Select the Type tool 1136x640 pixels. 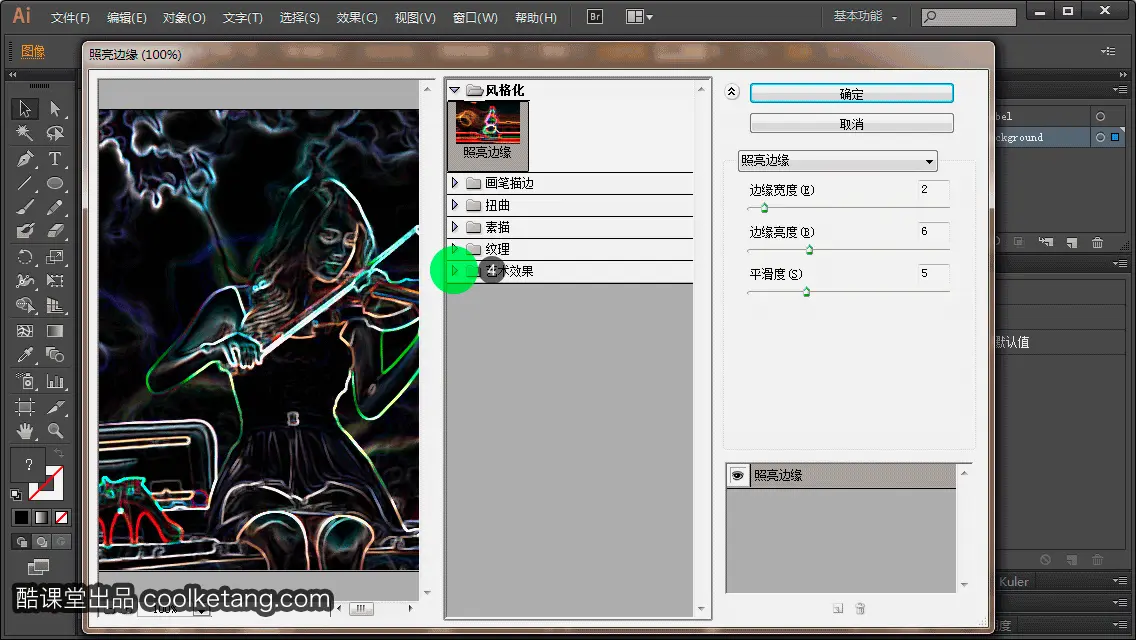(55, 158)
